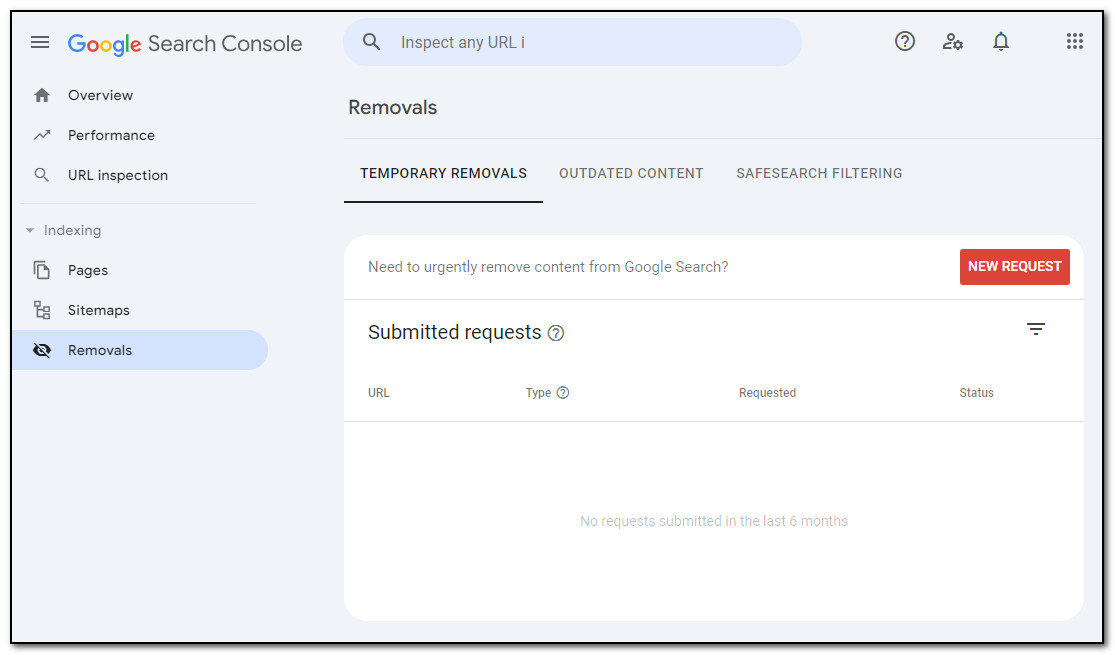Switch to the SafeSearch Filtering tab

click(819, 173)
